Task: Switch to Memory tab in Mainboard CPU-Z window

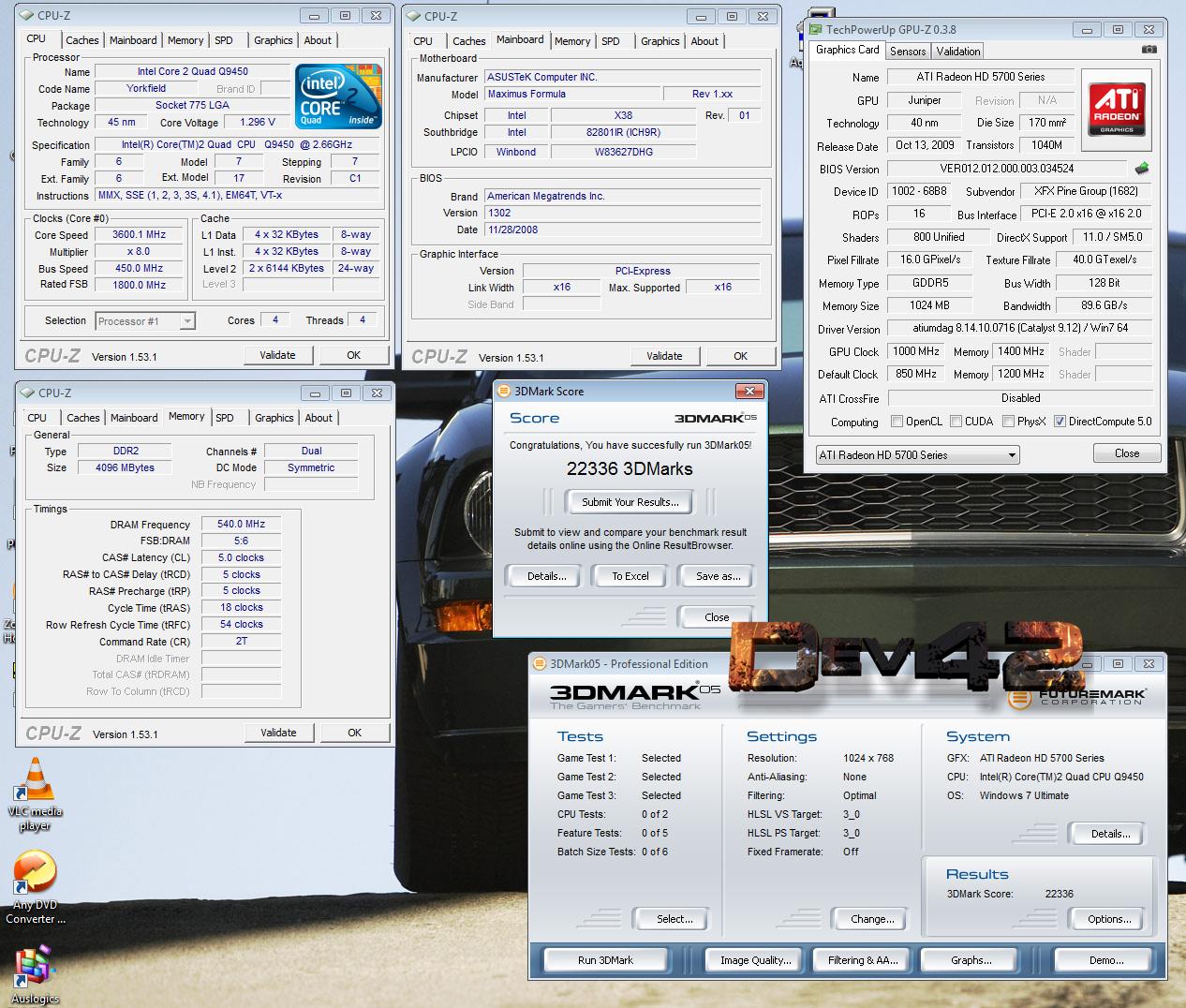Action: [x=572, y=41]
